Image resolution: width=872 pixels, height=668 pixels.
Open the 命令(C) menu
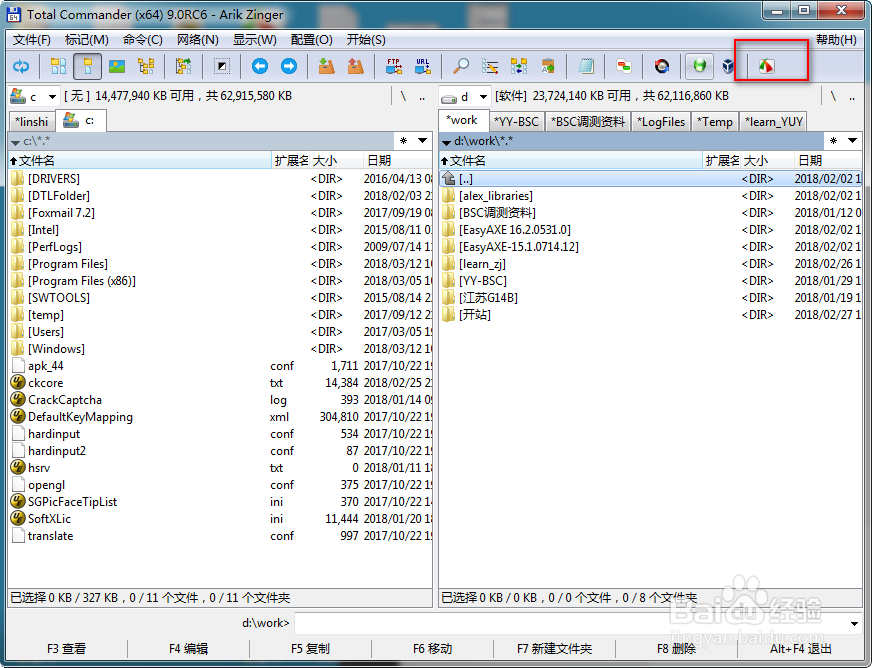tap(142, 40)
